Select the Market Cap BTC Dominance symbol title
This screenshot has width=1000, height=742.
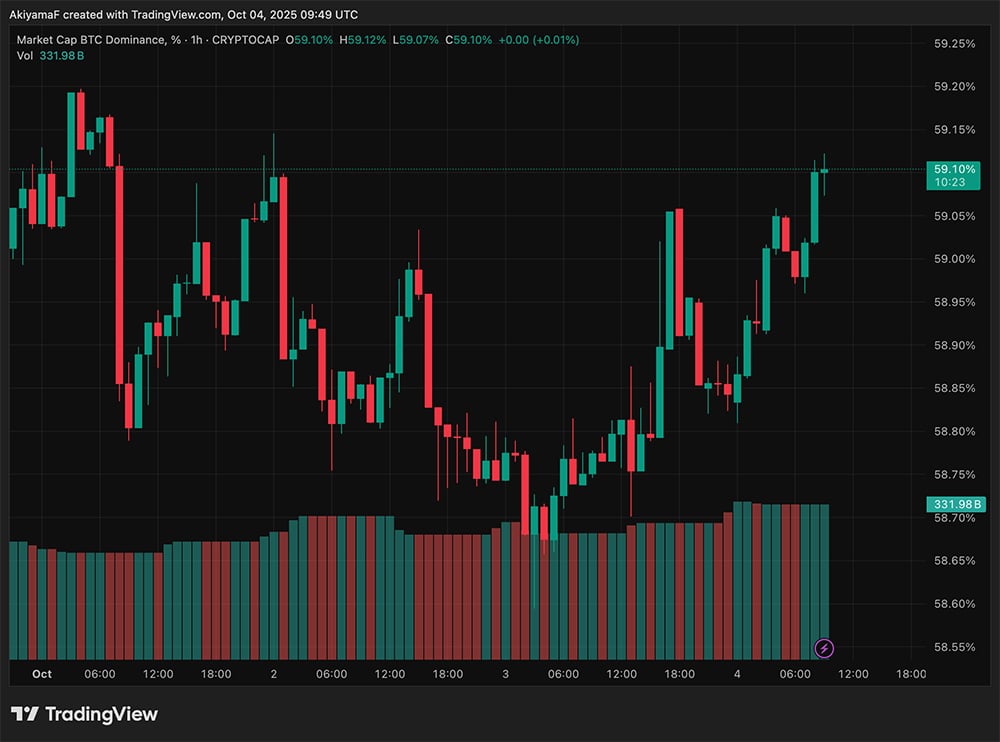click(89, 40)
